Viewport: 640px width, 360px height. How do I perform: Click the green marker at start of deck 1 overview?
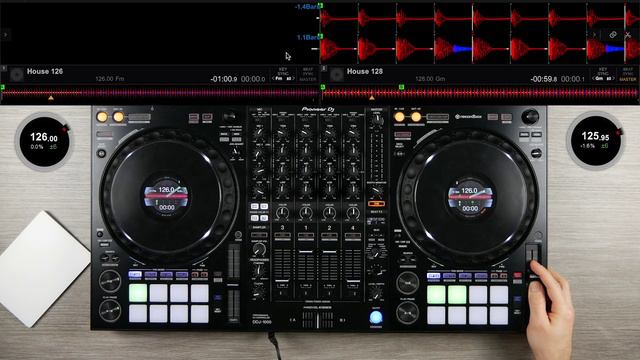[3, 87]
